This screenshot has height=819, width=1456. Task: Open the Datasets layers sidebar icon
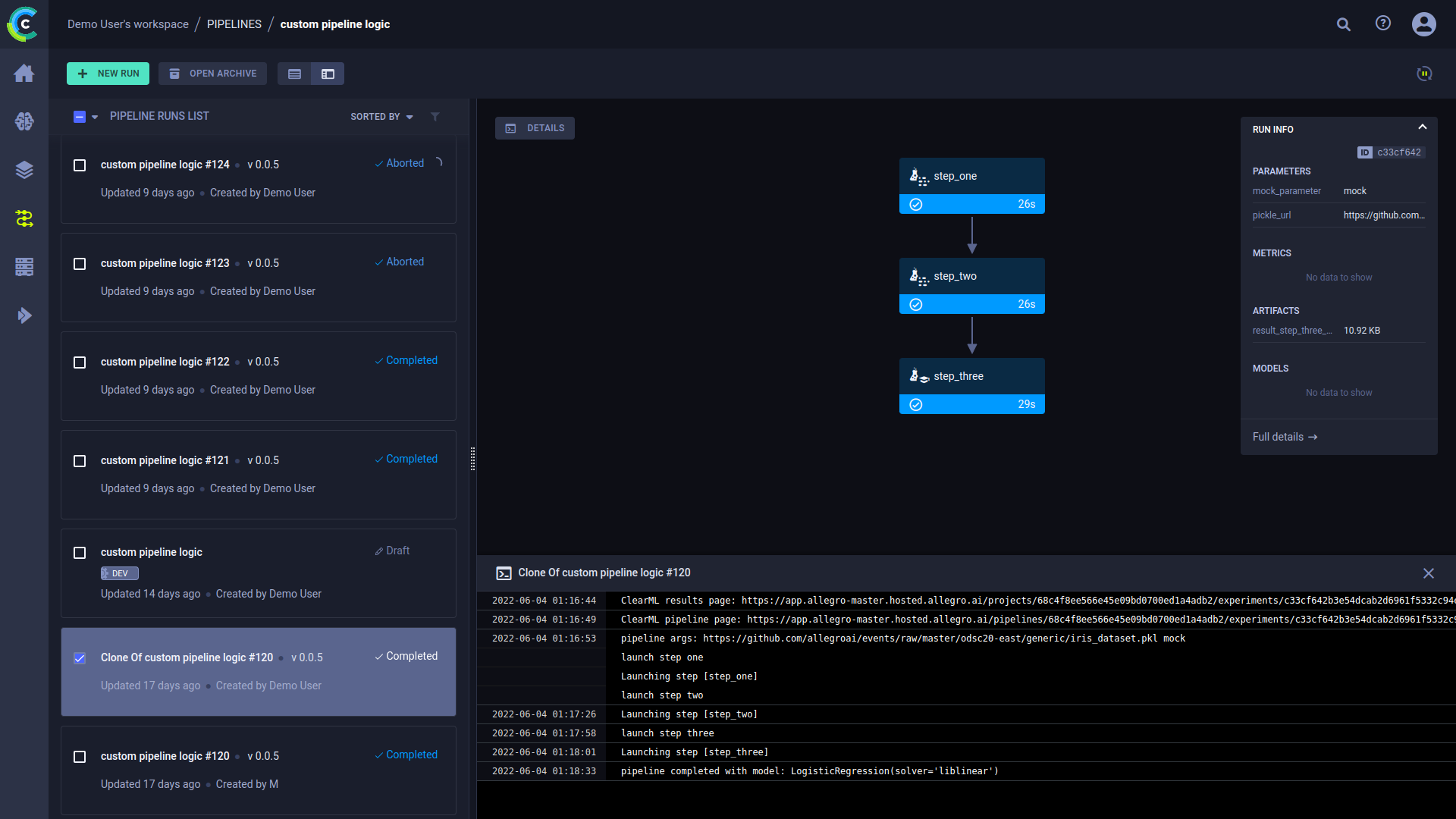pos(24,170)
